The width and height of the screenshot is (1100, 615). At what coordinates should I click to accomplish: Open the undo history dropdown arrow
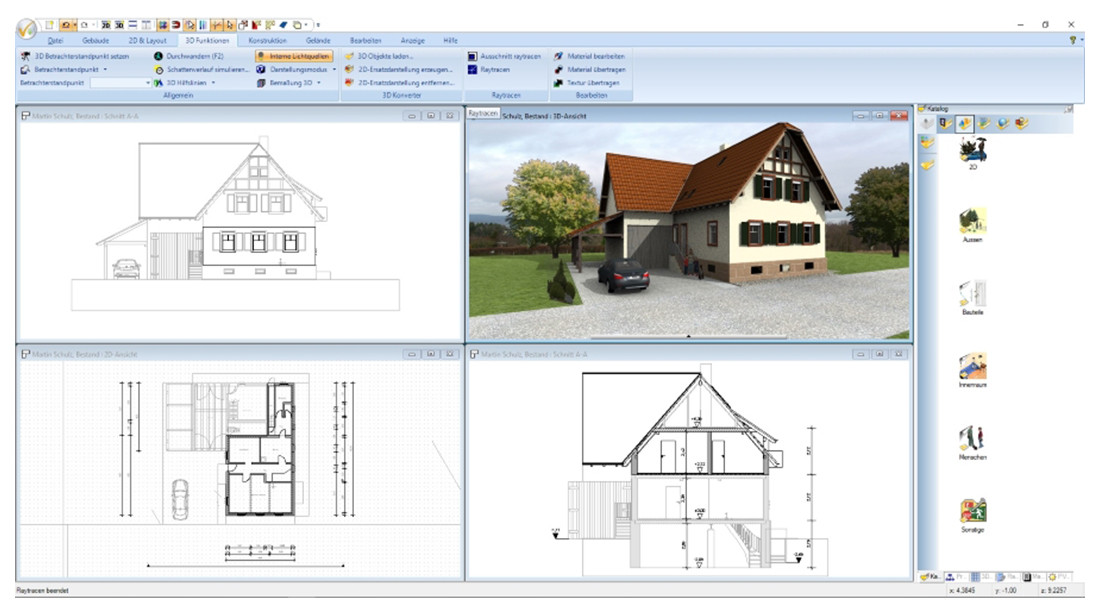[x=74, y=25]
